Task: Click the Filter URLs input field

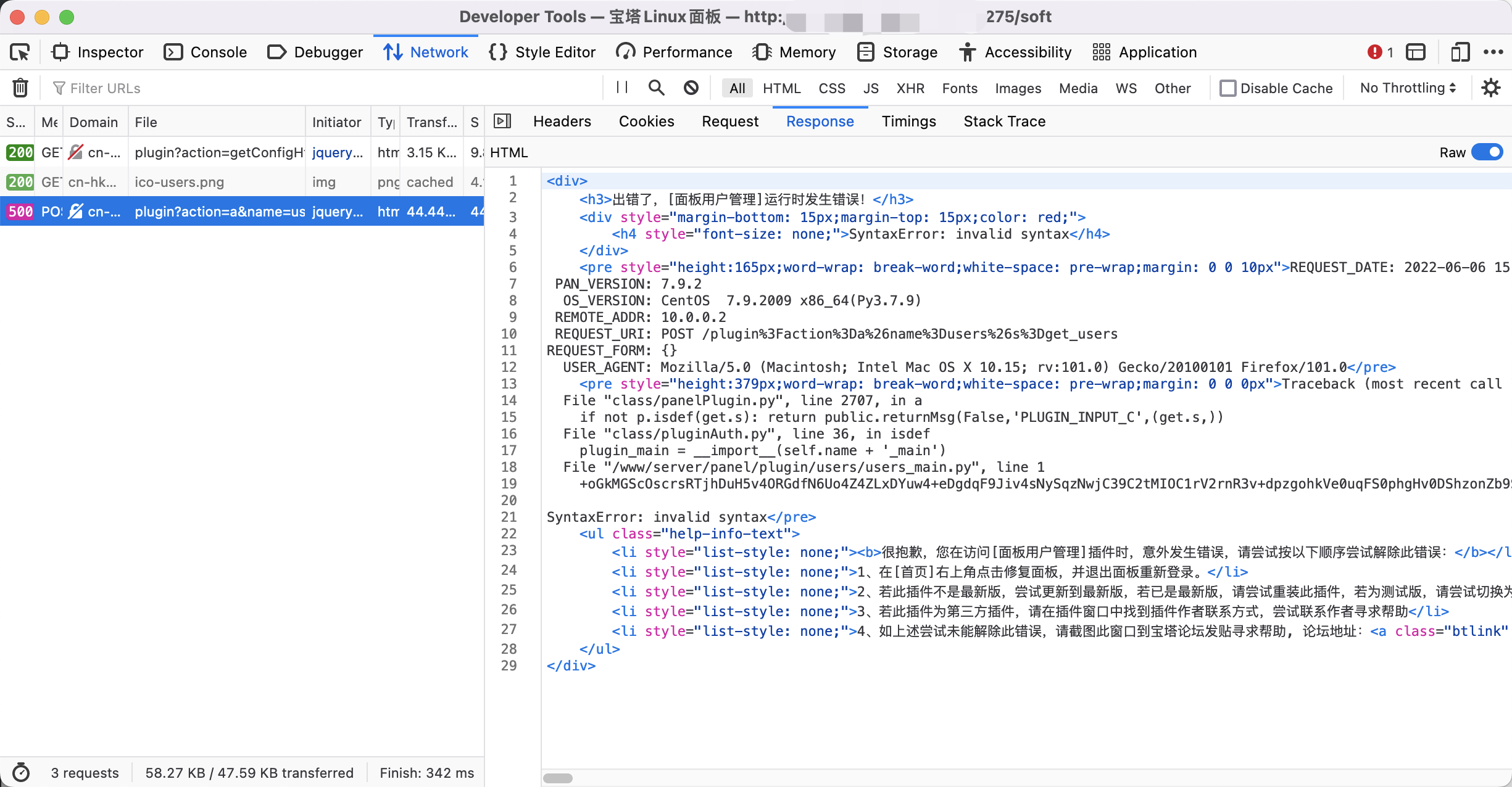Action: (185, 88)
